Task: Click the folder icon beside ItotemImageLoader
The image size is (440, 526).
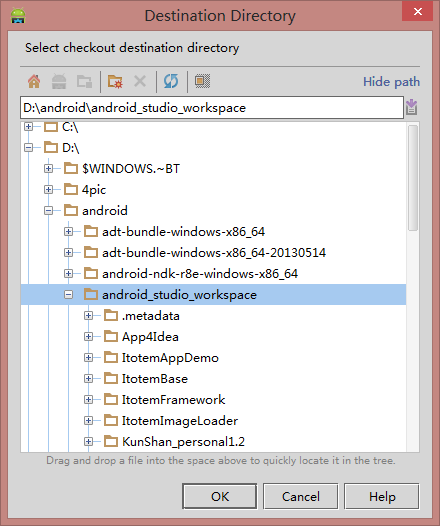Action: [111, 420]
